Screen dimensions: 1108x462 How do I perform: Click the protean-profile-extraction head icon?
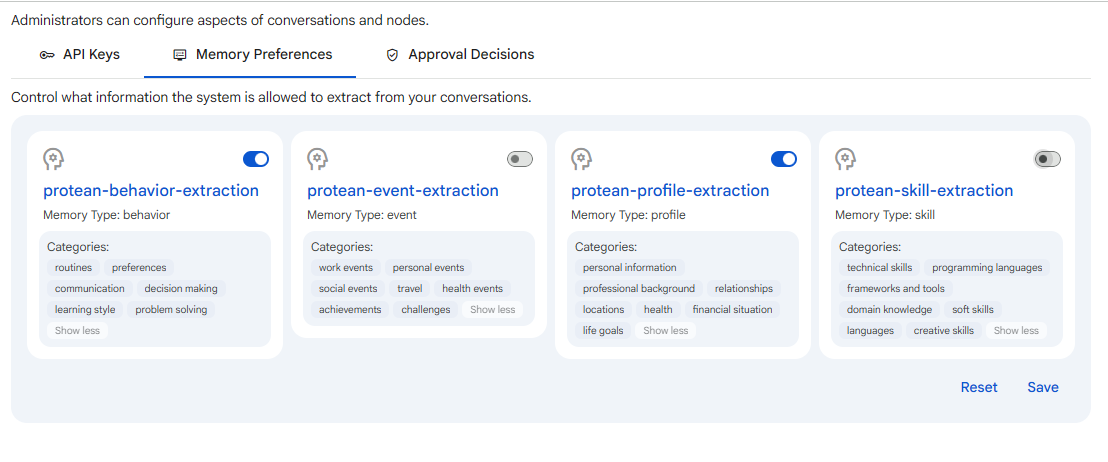tap(582, 160)
